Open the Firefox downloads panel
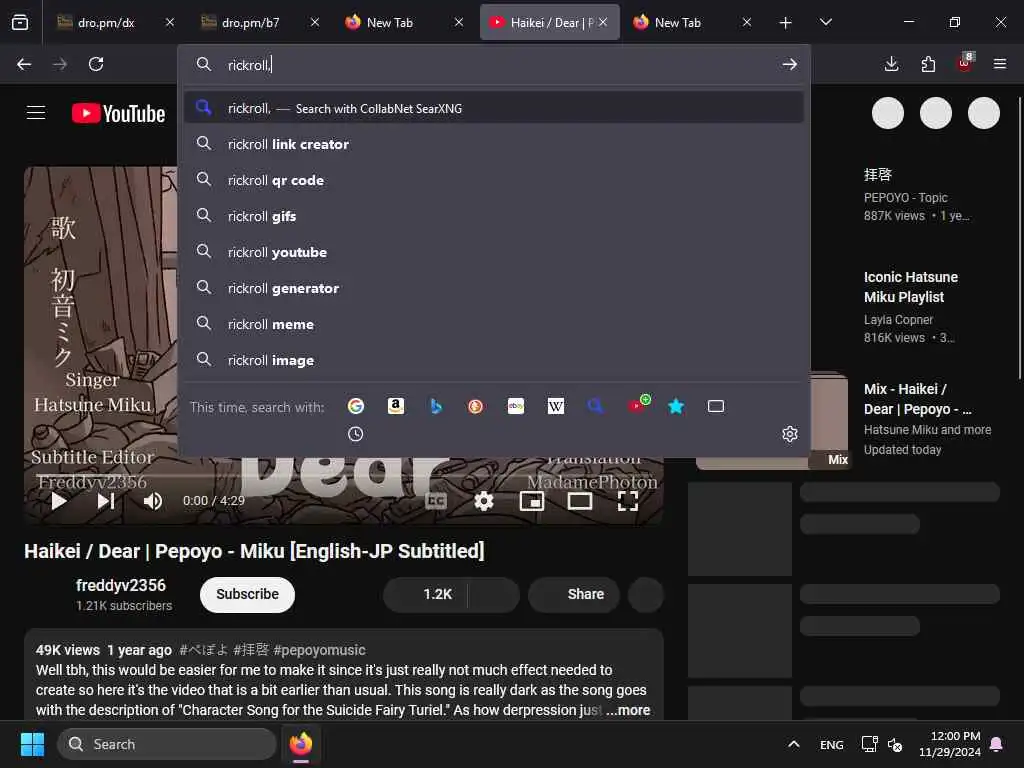The height and width of the screenshot is (768, 1024). 891,64
